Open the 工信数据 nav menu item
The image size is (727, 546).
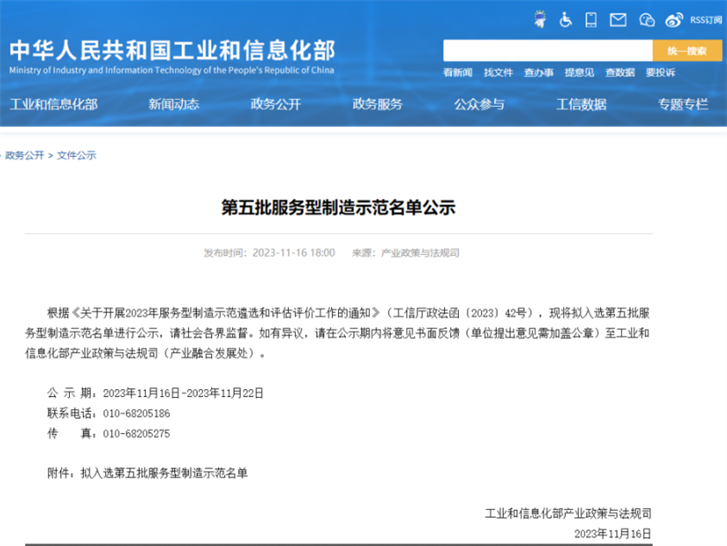tap(581, 104)
